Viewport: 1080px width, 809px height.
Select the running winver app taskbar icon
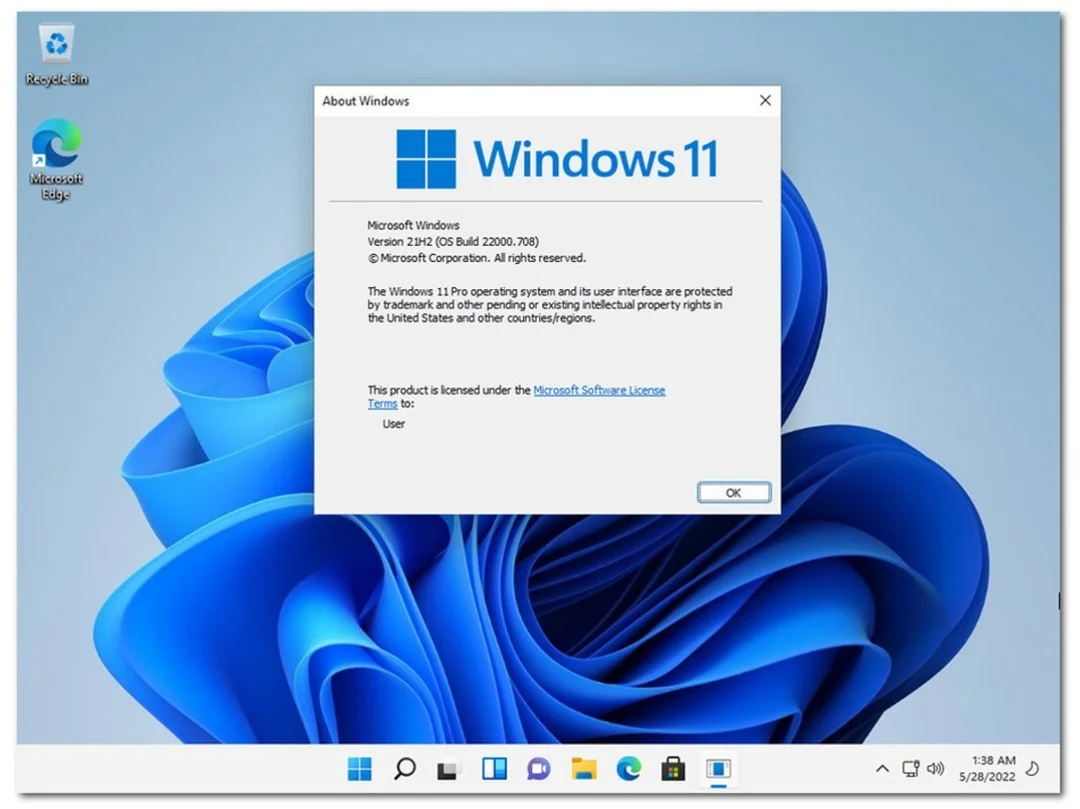click(x=718, y=769)
